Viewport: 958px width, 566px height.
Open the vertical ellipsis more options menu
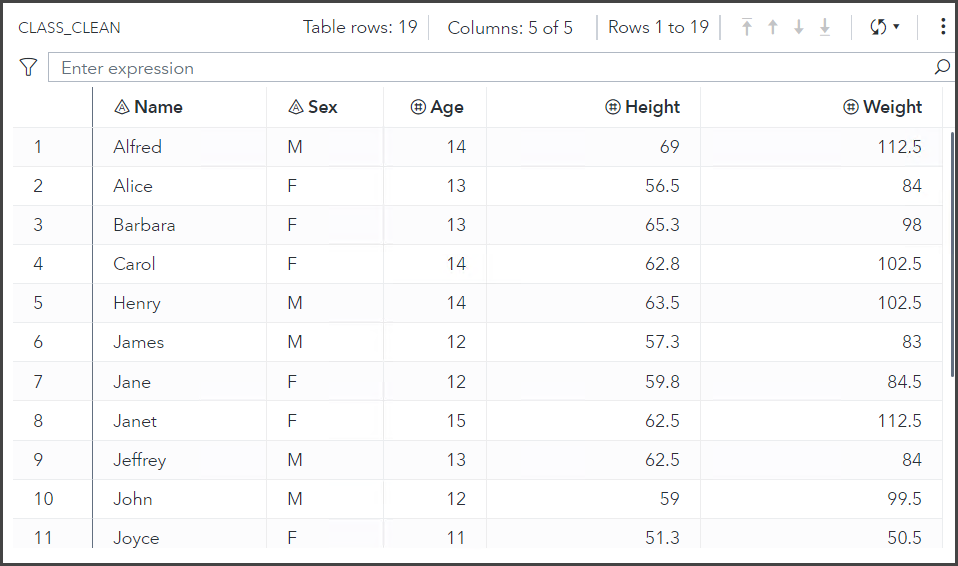click(x=943, y=27)
